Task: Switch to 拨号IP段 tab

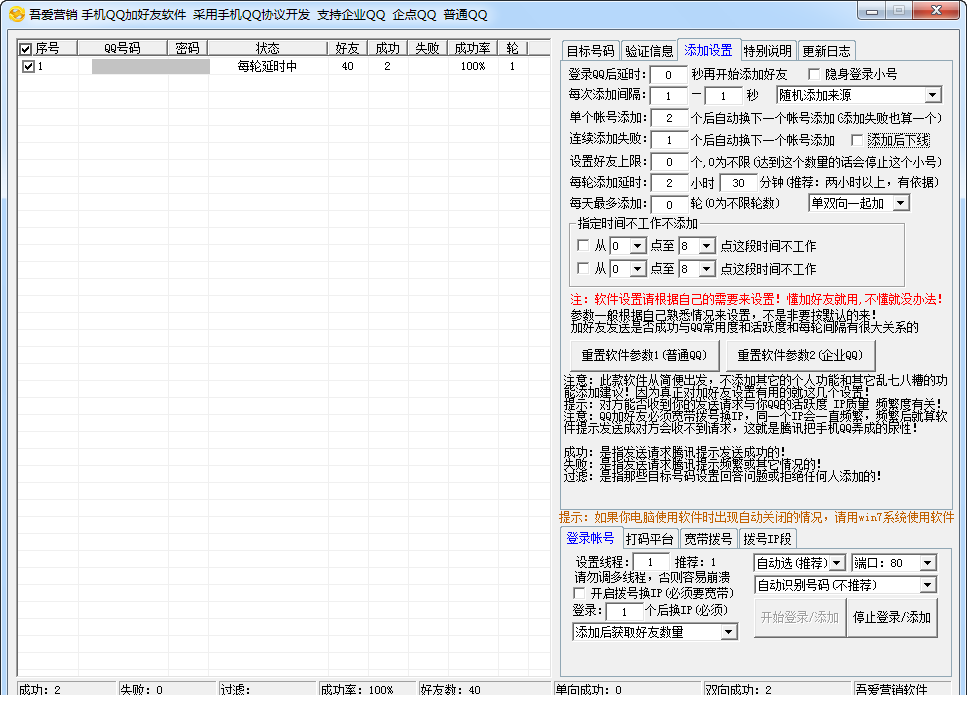Action: [x=767, y=538]
